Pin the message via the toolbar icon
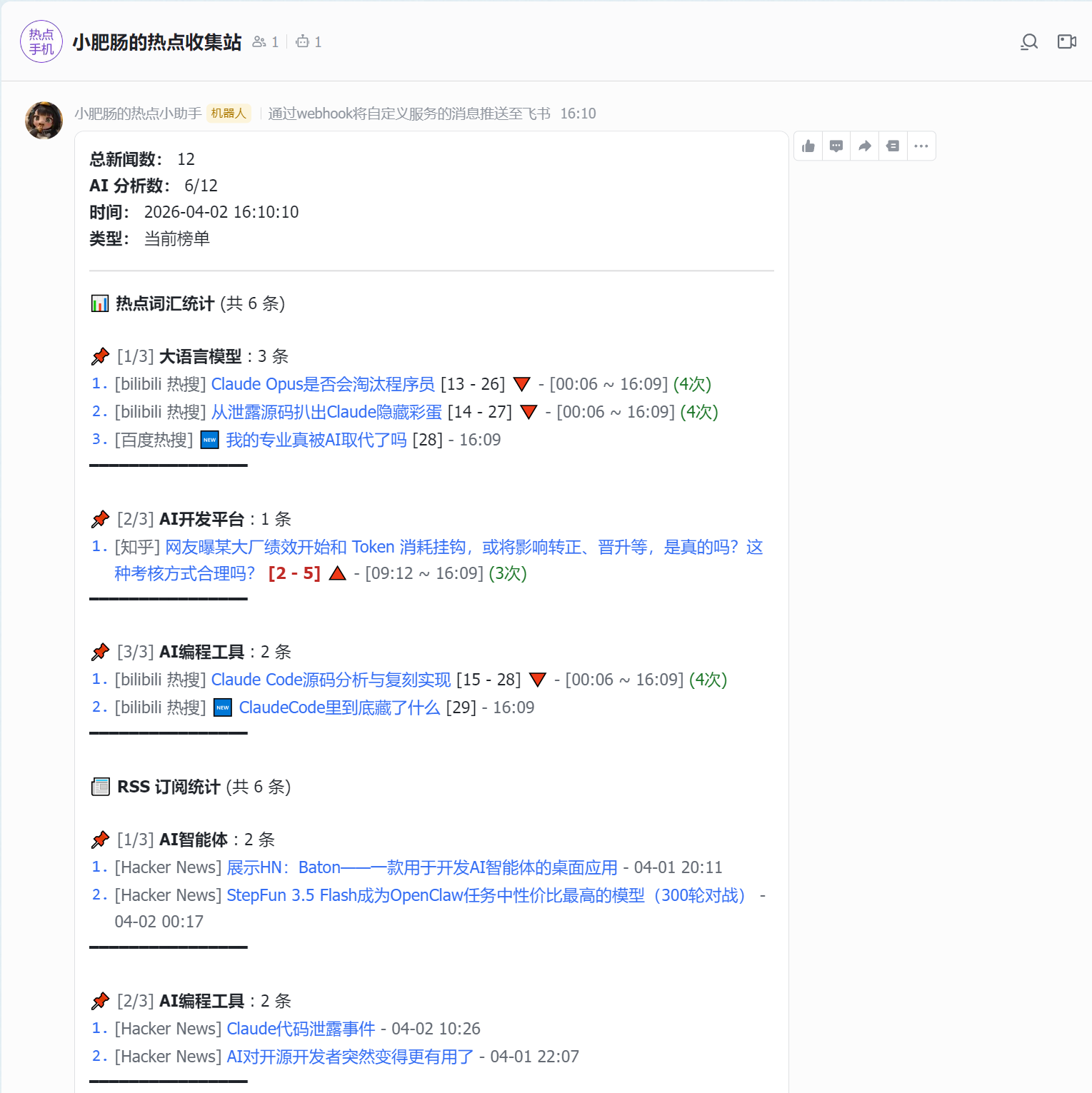This screenshot has height=1093, width=1092. coord(893,146)
